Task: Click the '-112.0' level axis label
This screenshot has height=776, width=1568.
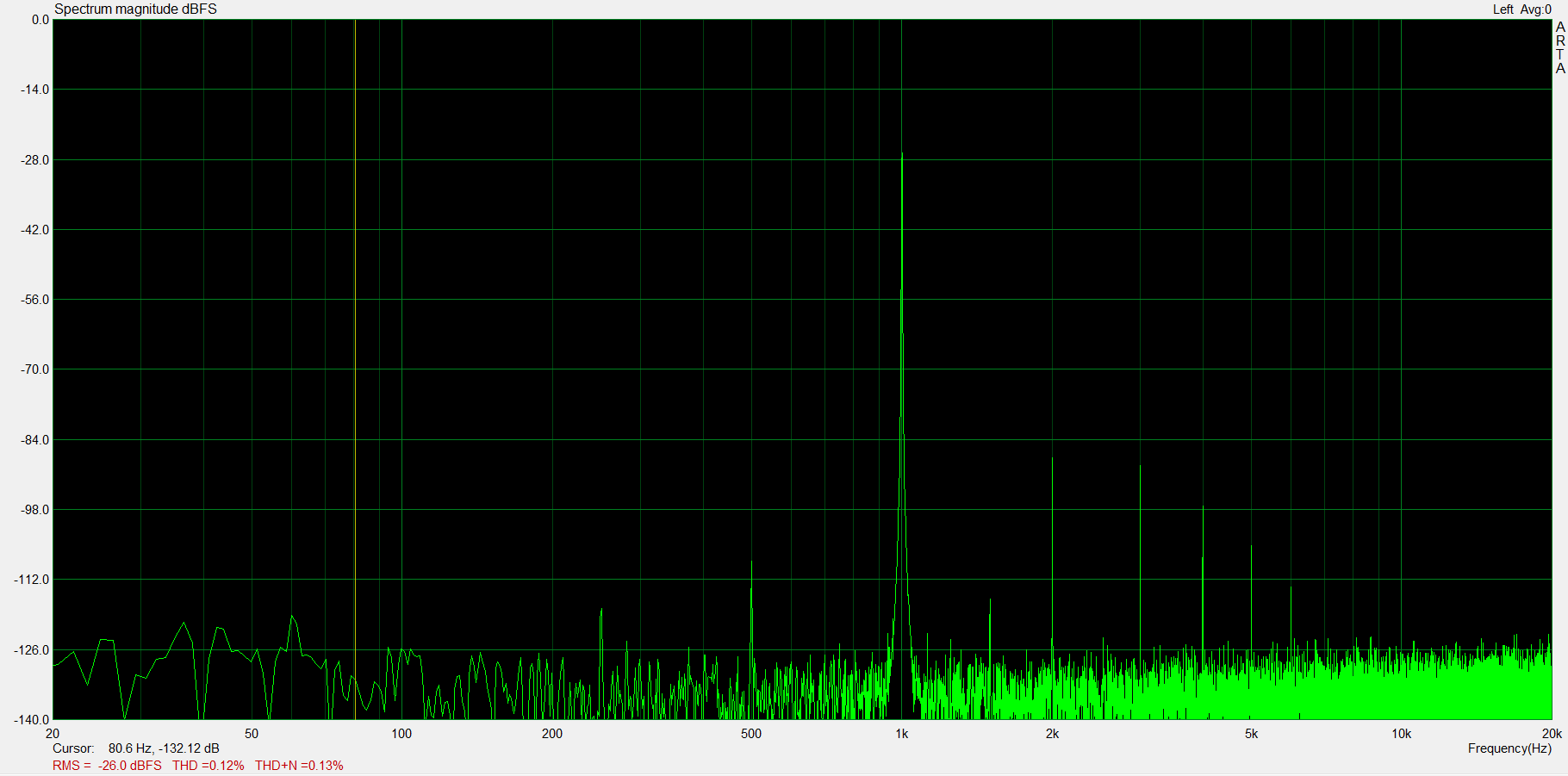Action: click(x=33, y=580)
